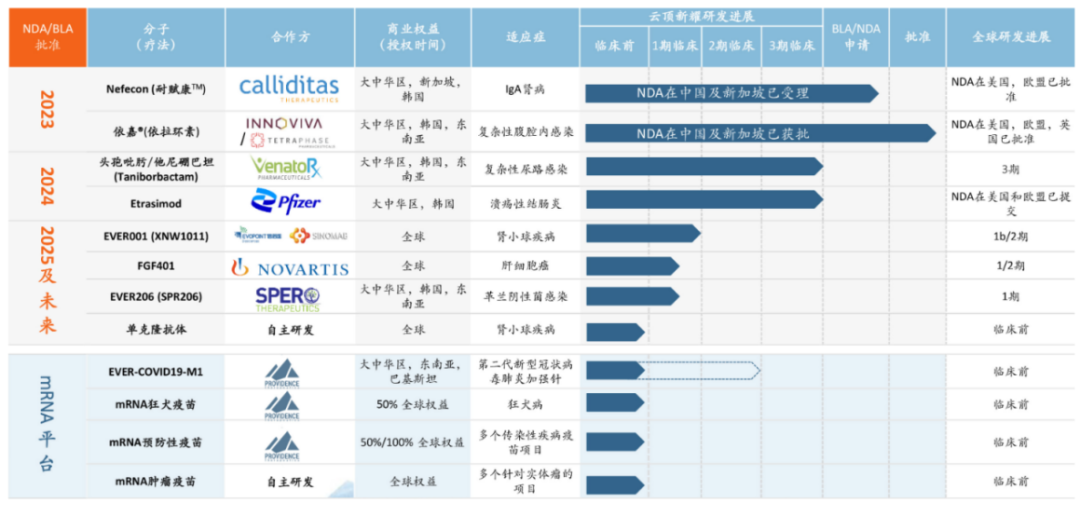Click the 3期临床 stage header

pyautogui.click(x=791, y=45)
